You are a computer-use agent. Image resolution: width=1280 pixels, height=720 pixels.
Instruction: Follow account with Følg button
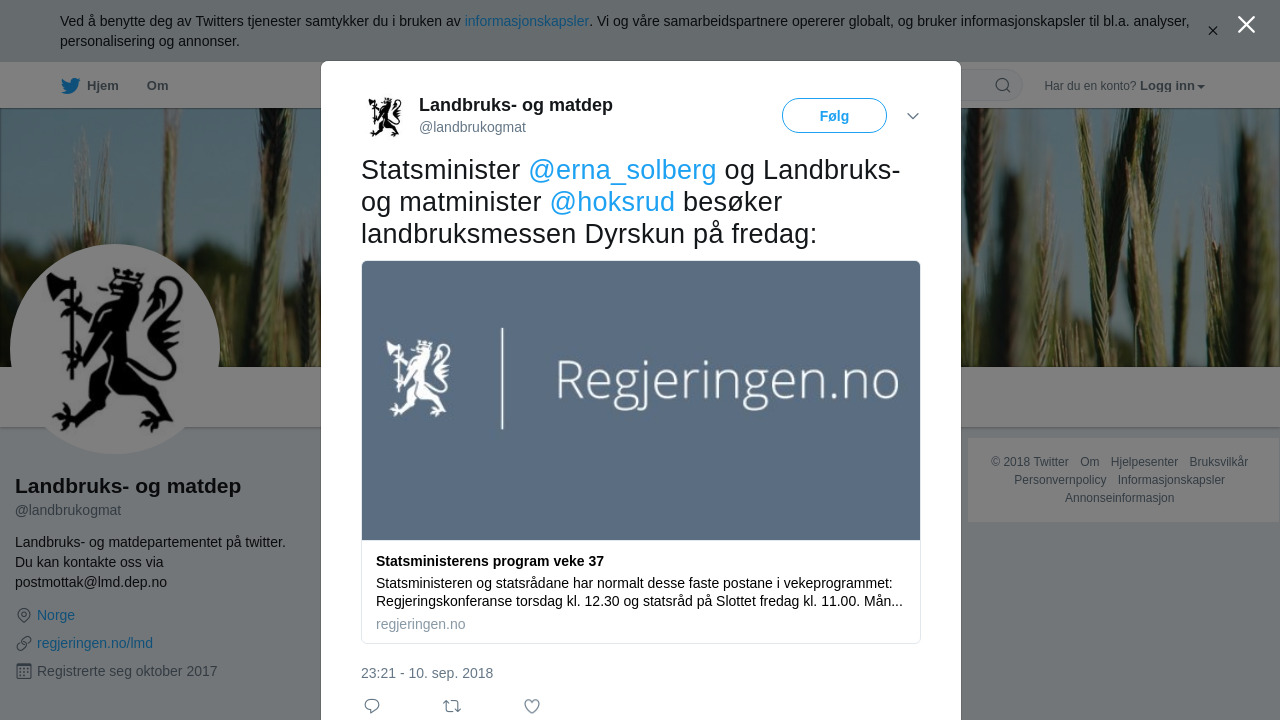tap(834, 116)
